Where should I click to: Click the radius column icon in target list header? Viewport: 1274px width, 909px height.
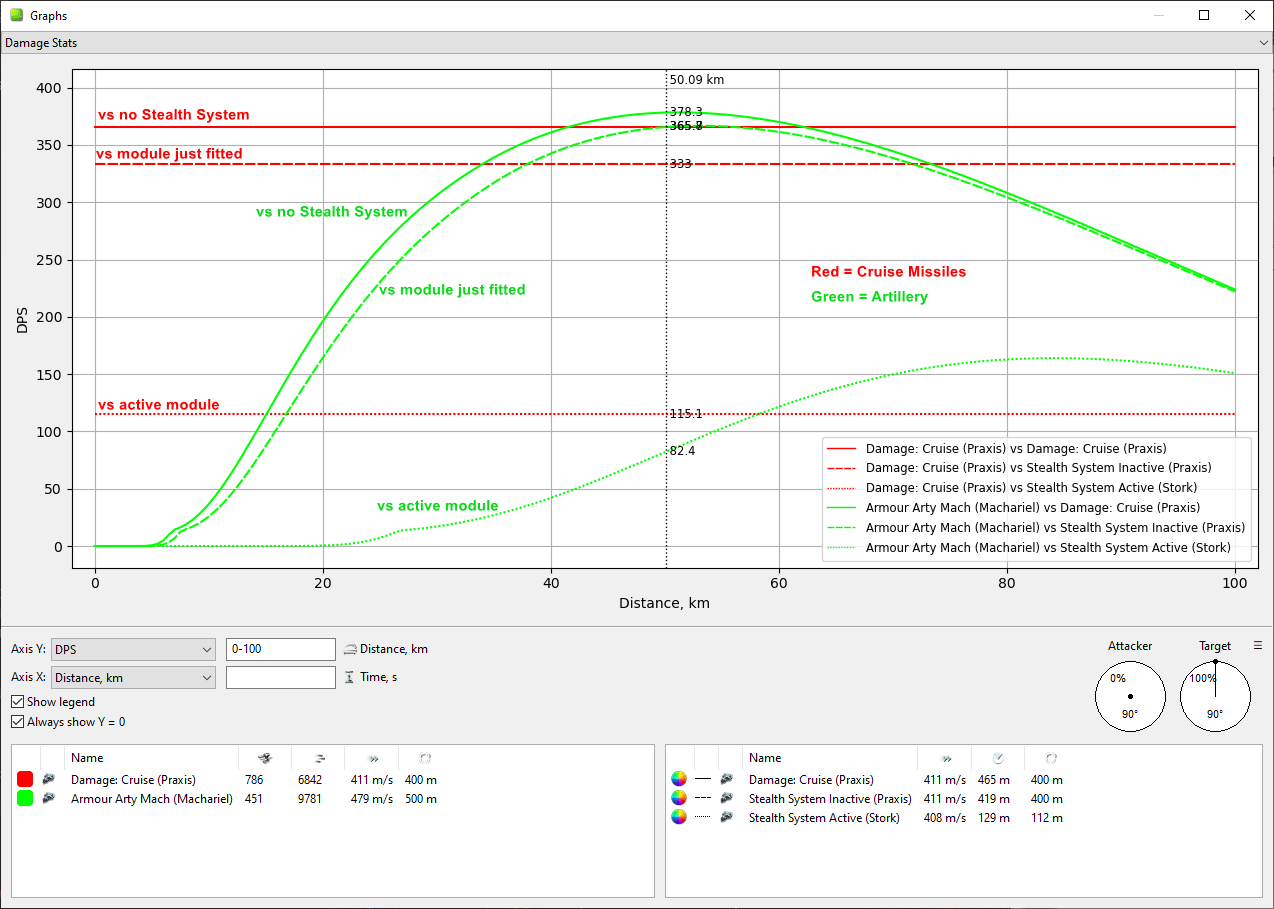click(1049, 758)
